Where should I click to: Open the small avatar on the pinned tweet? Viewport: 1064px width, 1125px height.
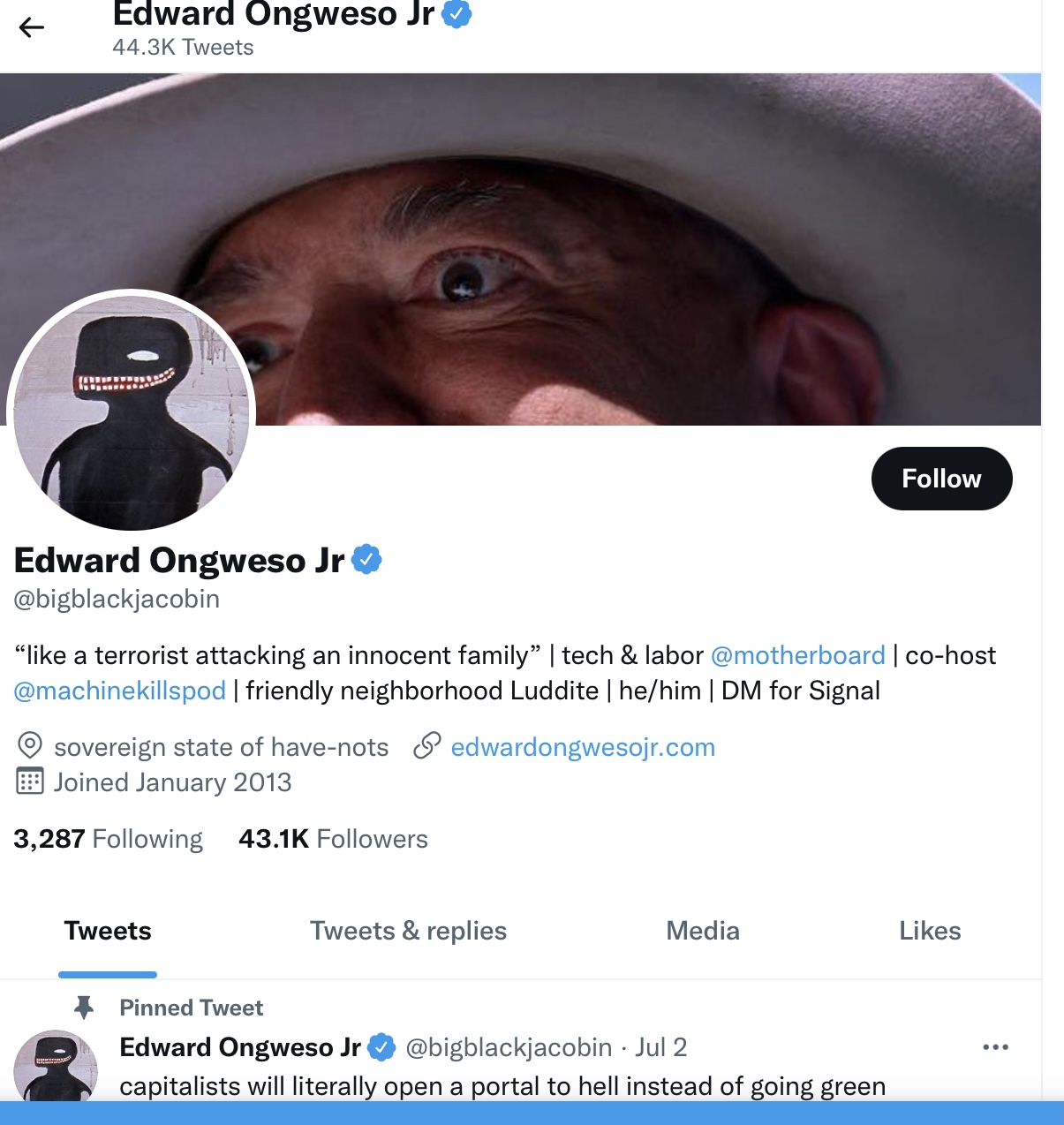click(x=56, y=1066)
